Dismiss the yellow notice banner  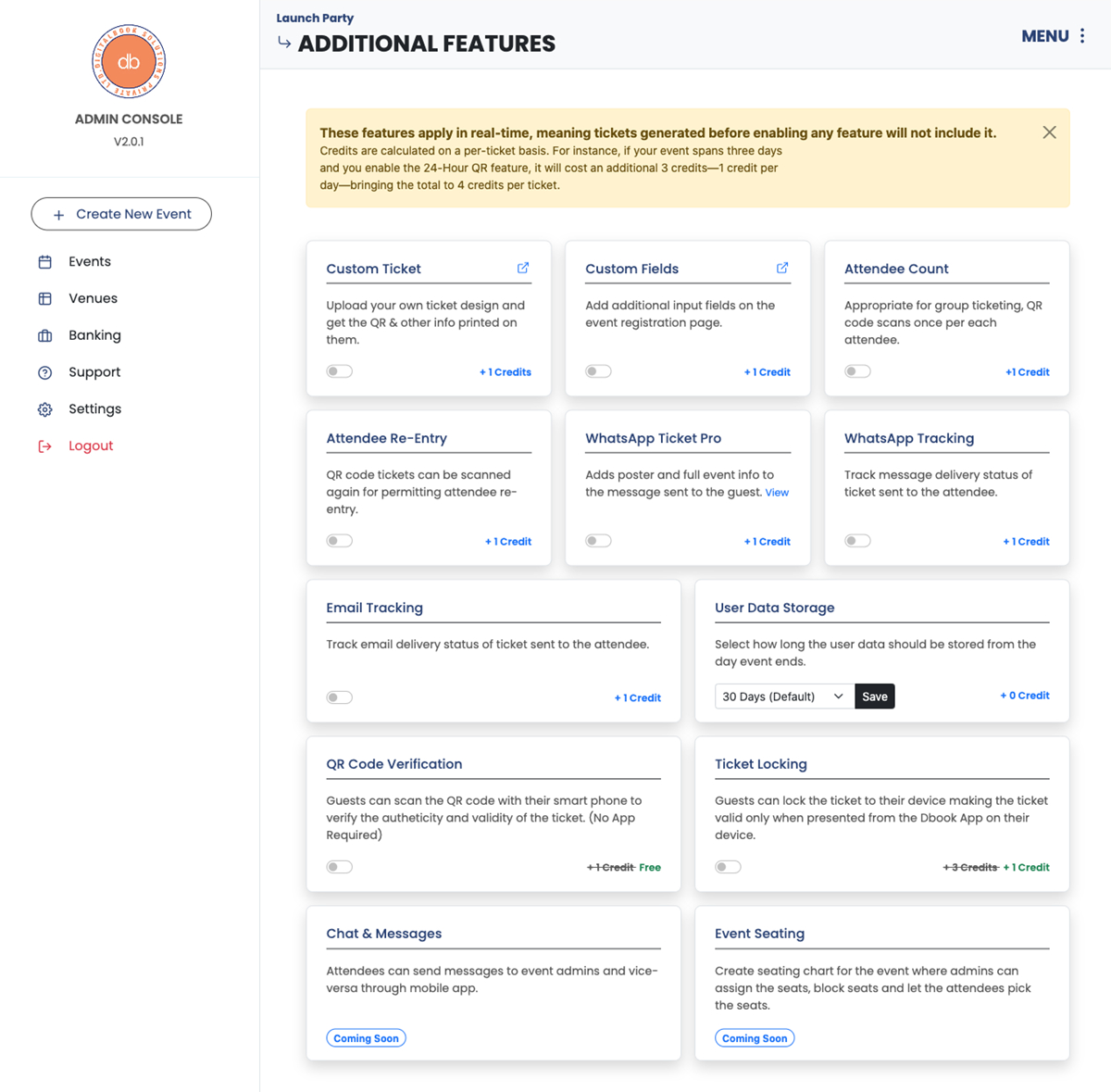click(x=1049, y=132)
